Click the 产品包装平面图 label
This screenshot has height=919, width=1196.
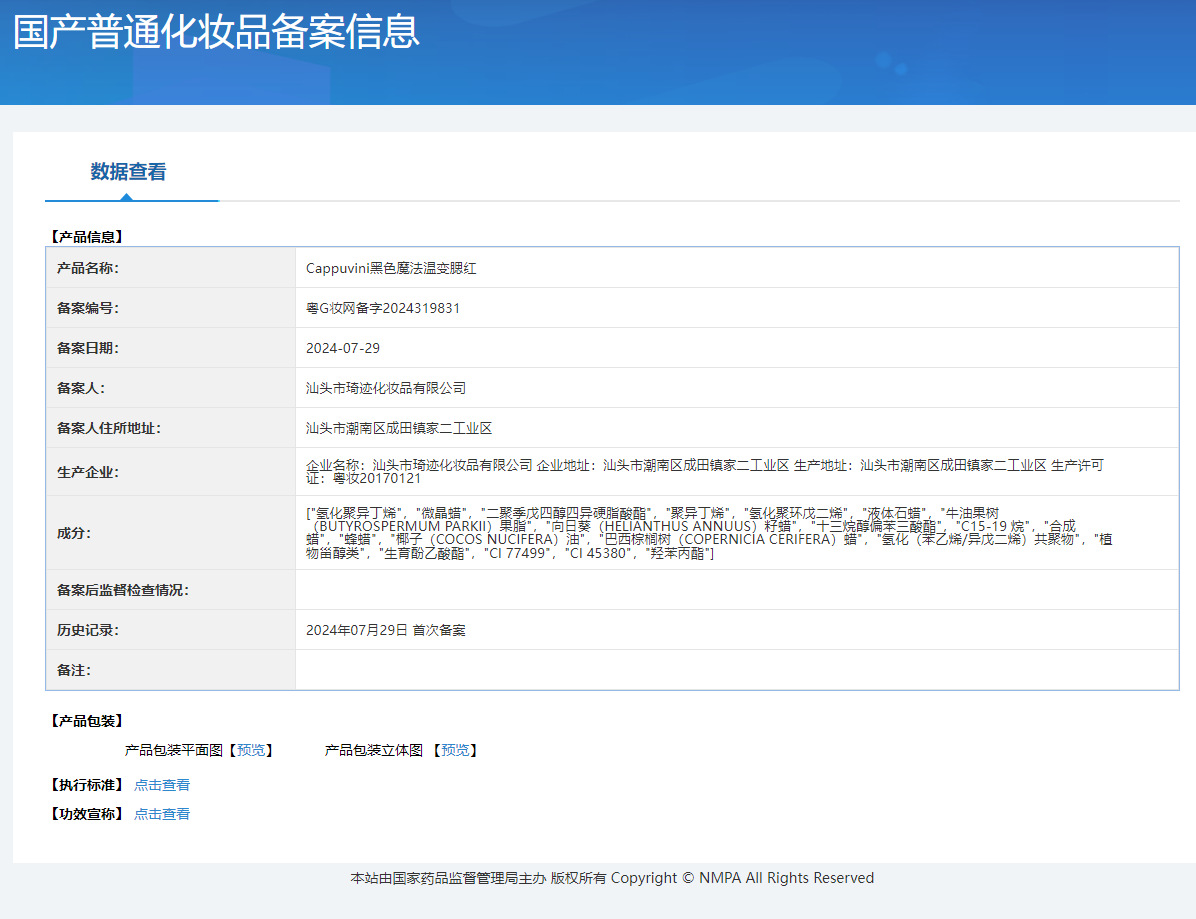(x=174, y=750)
